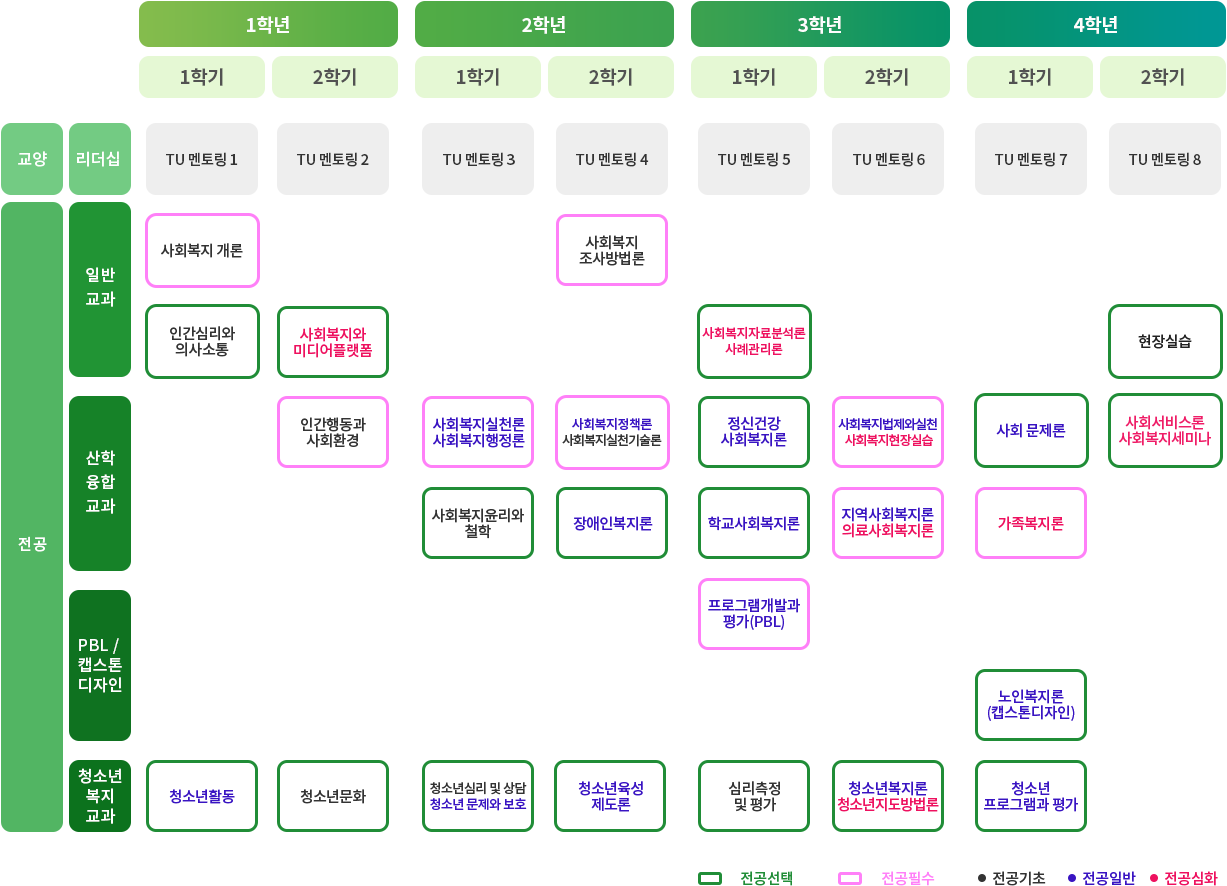Click the 가족복지론 course box

coord(1030,523)
